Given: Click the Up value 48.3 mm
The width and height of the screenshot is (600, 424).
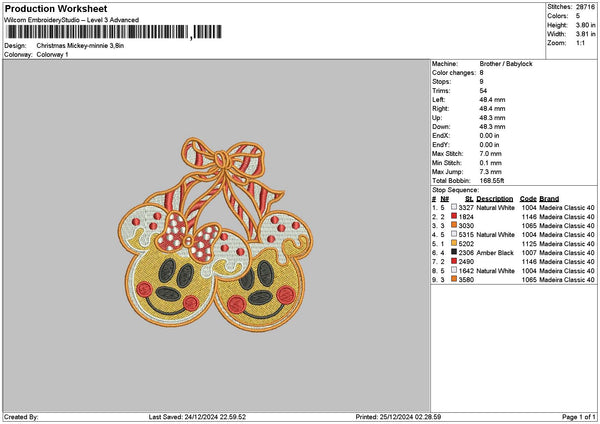Looking at the screenshot, I should pos(492,118).
